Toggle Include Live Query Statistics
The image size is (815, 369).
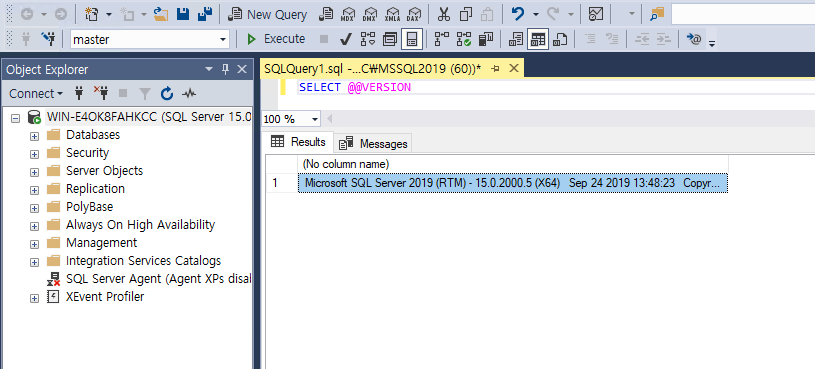(464, 39)
